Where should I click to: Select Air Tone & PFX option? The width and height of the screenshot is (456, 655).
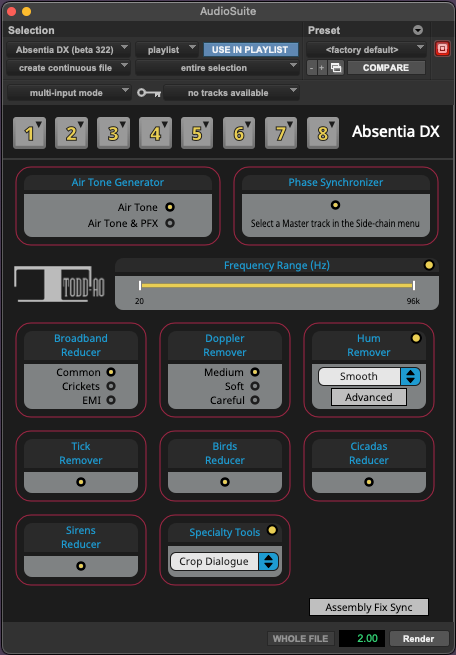[170, 223]
